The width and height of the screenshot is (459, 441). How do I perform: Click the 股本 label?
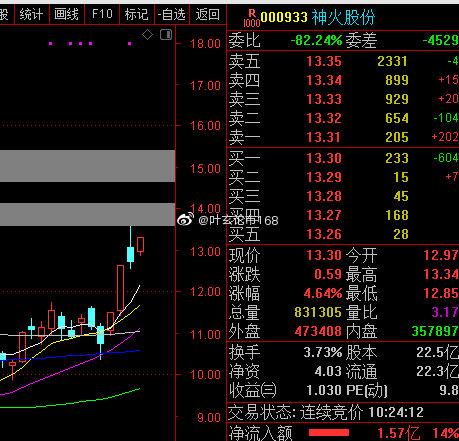tap(361, 352)
